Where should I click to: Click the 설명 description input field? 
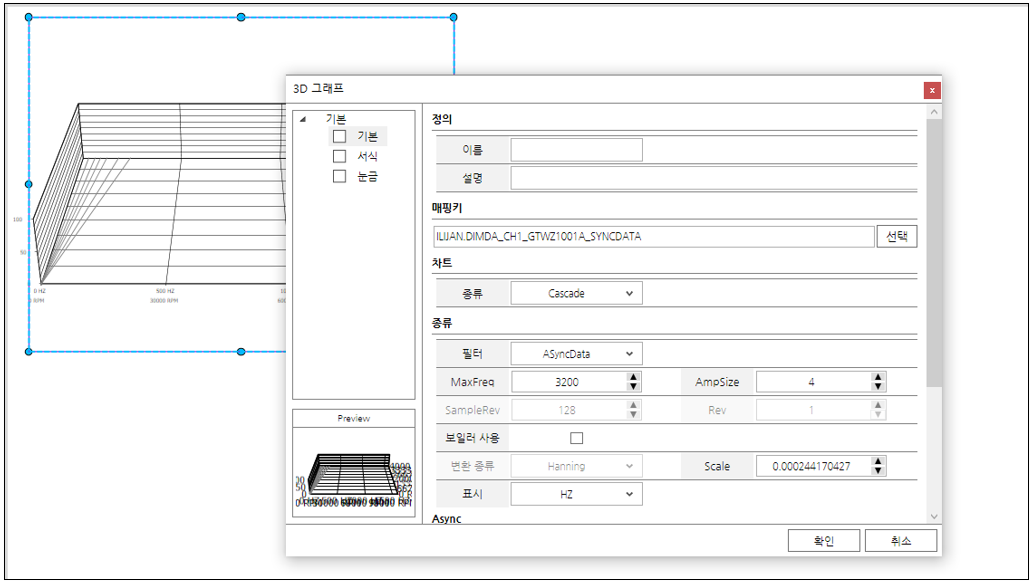pyautogui.click(x=714, y=178)
